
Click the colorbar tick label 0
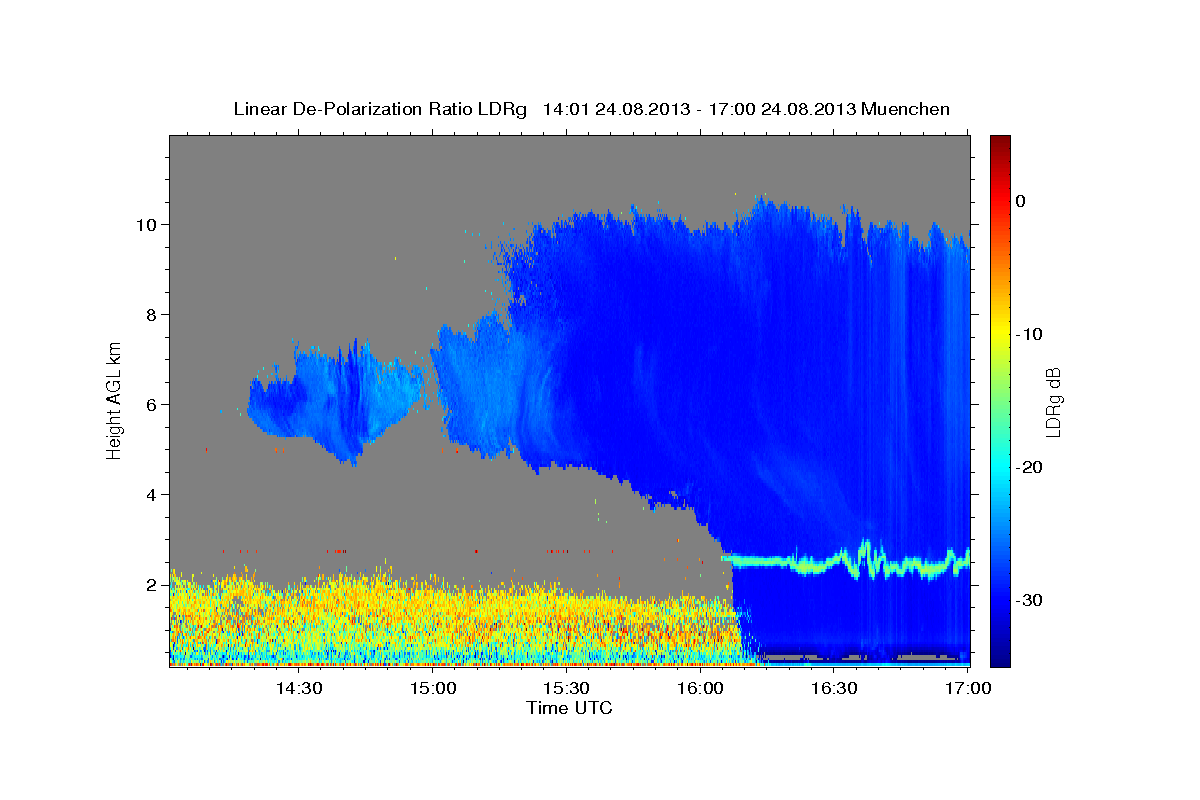click(1020, 201)
